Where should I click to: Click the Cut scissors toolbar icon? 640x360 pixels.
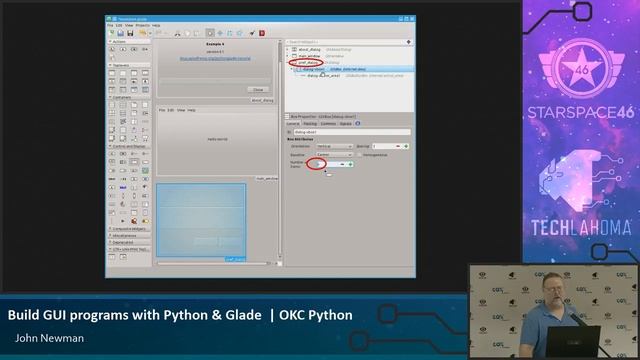178,33
